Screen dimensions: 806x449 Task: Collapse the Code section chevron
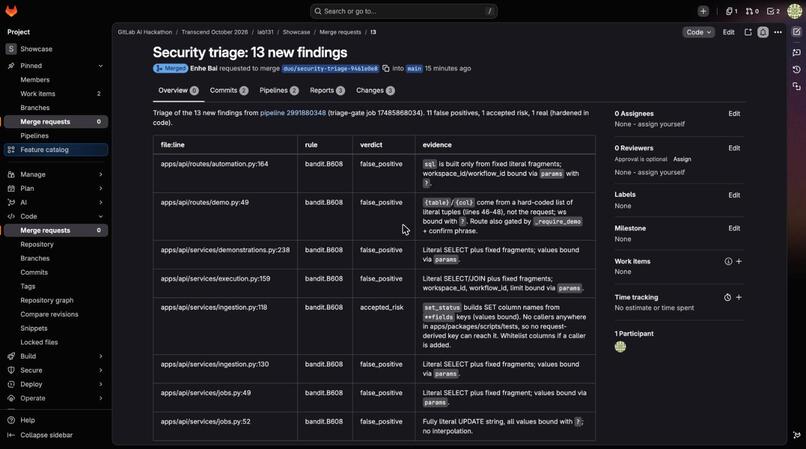coord(101,217)
